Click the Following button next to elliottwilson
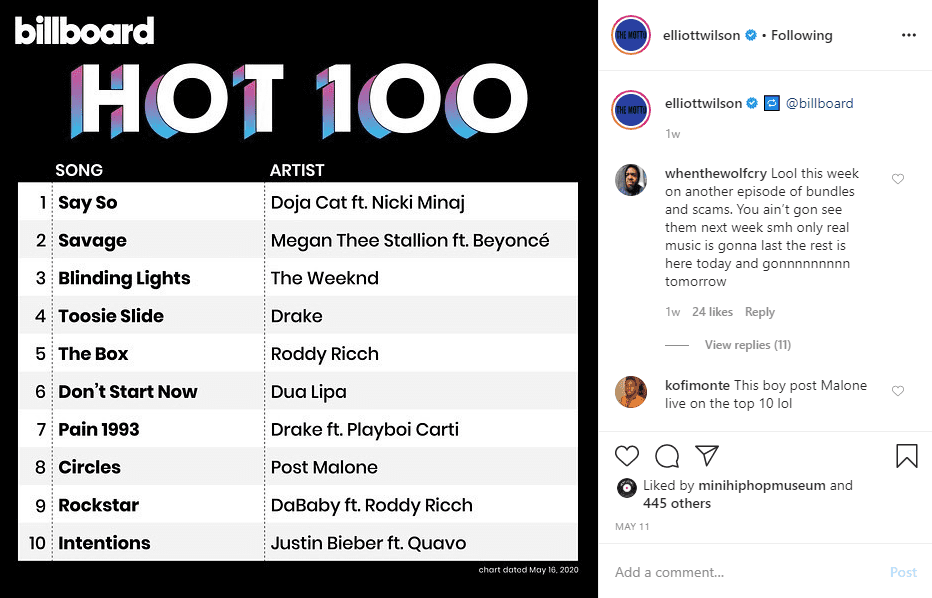 tap(801, 36)
